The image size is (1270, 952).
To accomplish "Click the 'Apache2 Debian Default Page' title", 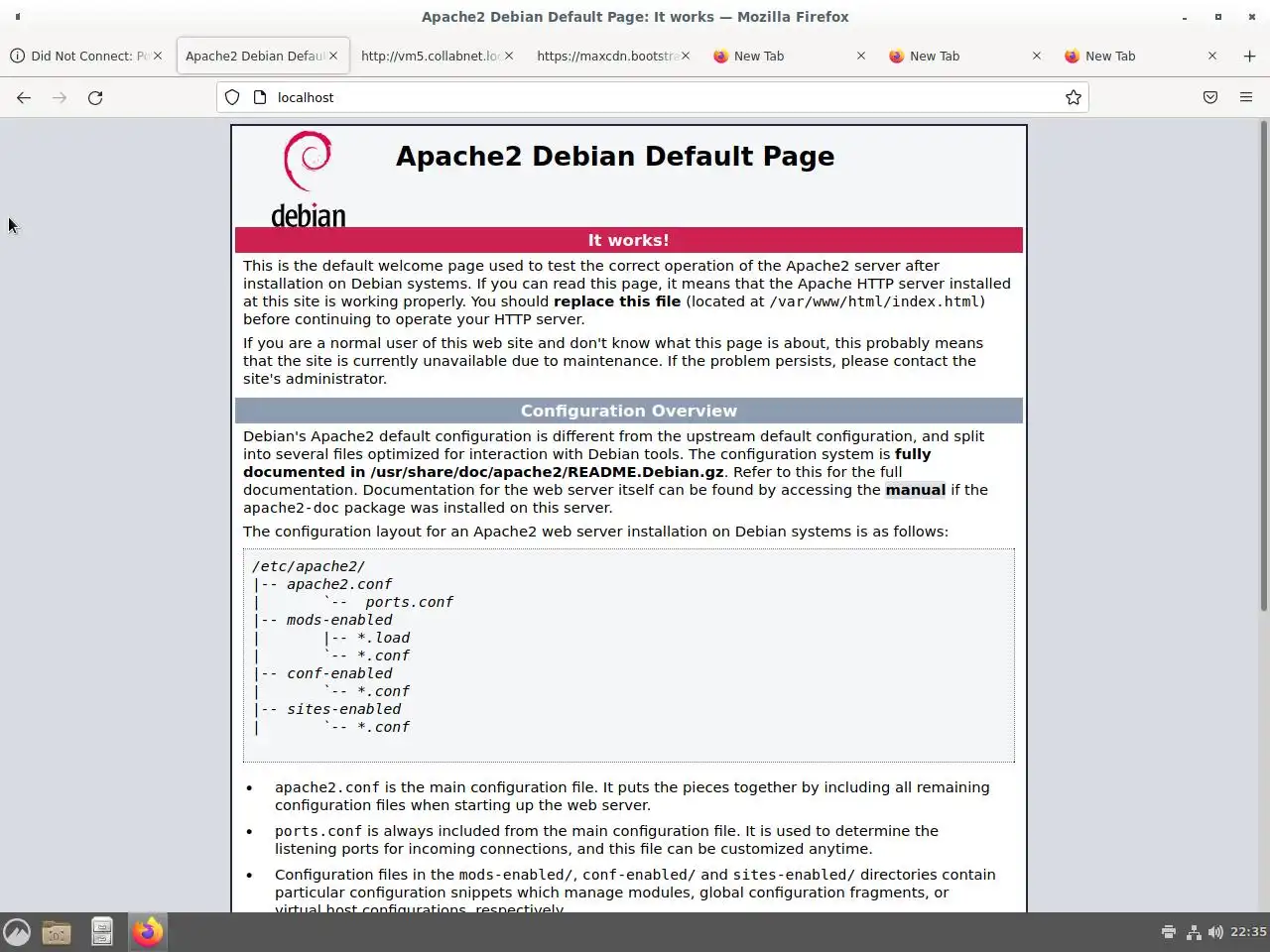I will (x=615, y=156).
